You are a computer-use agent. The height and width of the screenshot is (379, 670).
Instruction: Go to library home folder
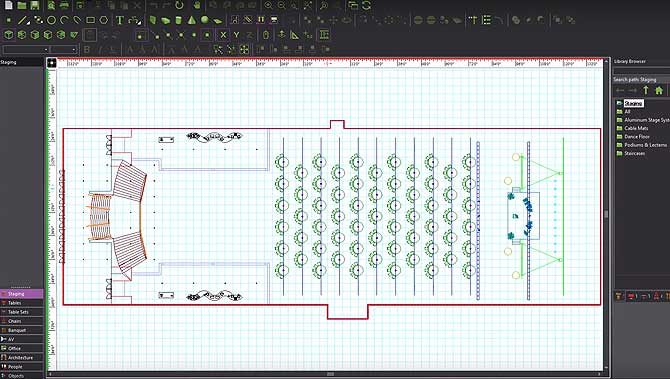click(659, 90)
